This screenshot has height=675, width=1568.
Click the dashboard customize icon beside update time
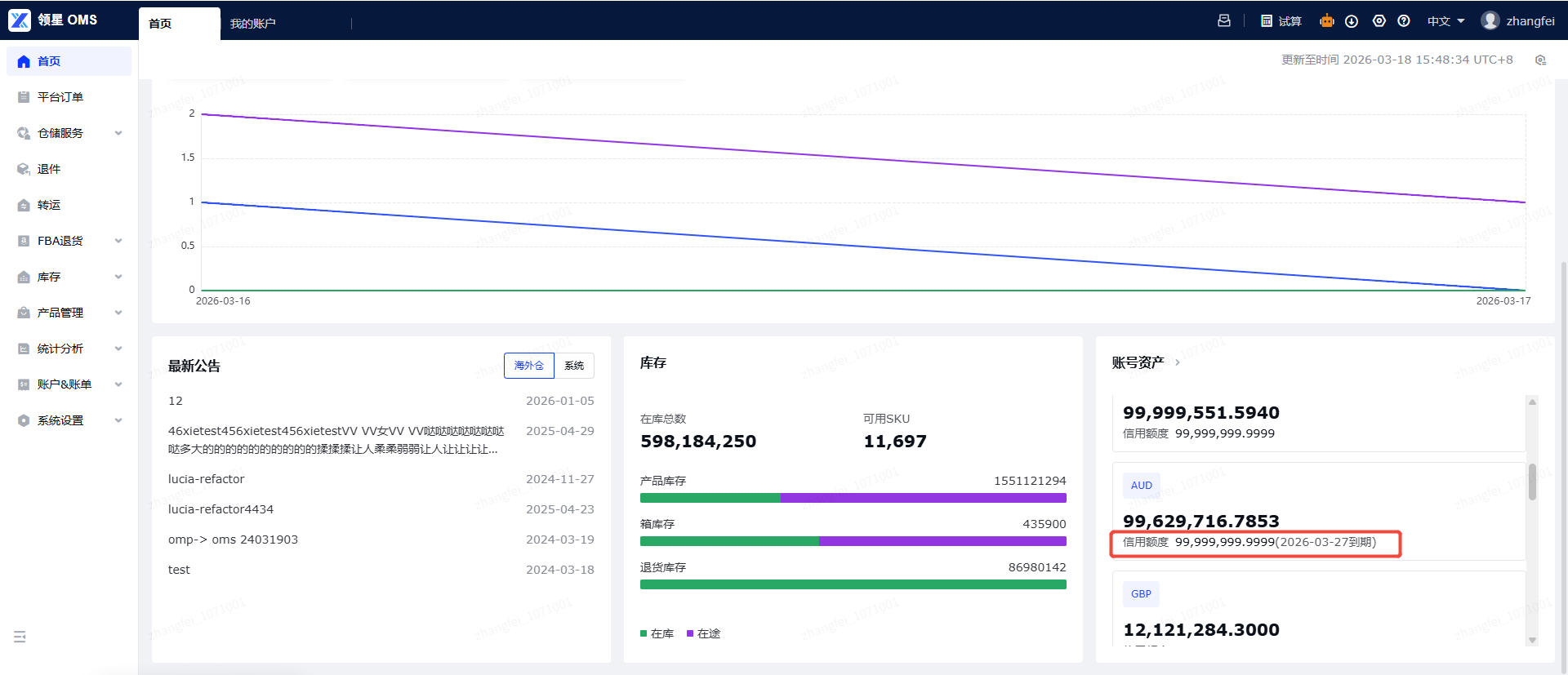[1540, 60]
